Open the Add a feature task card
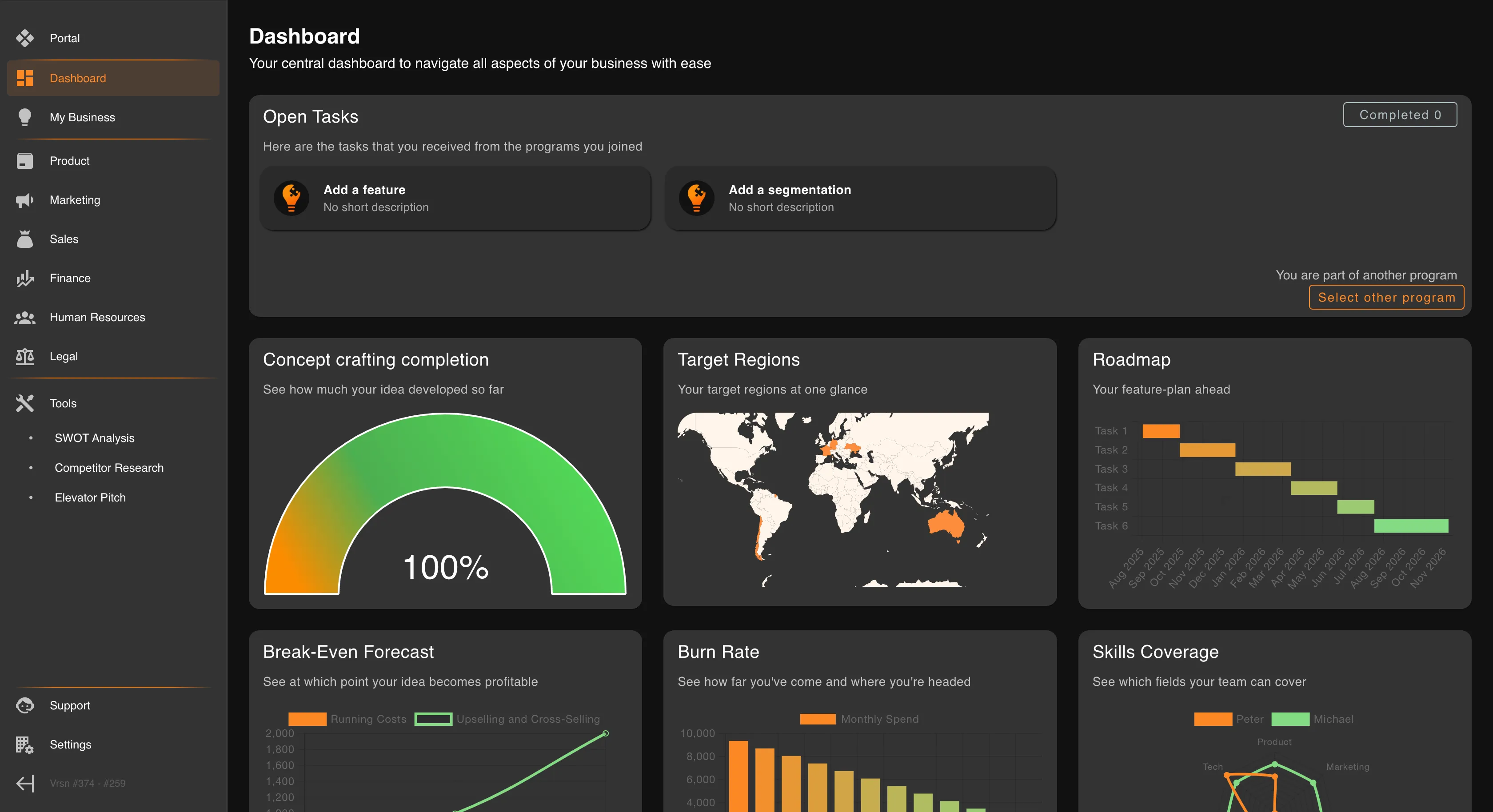 455,198
